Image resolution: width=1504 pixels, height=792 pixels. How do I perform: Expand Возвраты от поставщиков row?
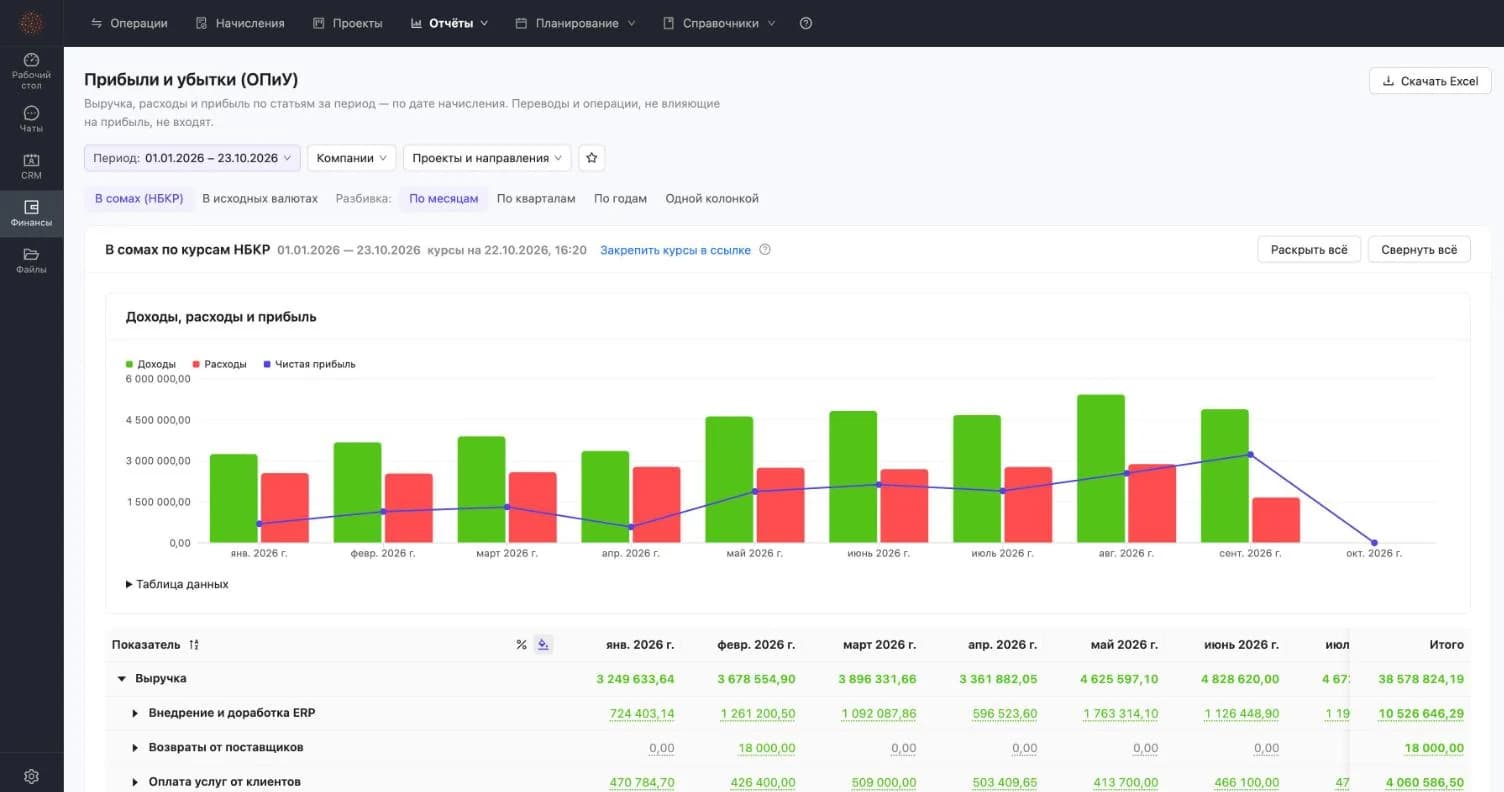click(135, 748)
